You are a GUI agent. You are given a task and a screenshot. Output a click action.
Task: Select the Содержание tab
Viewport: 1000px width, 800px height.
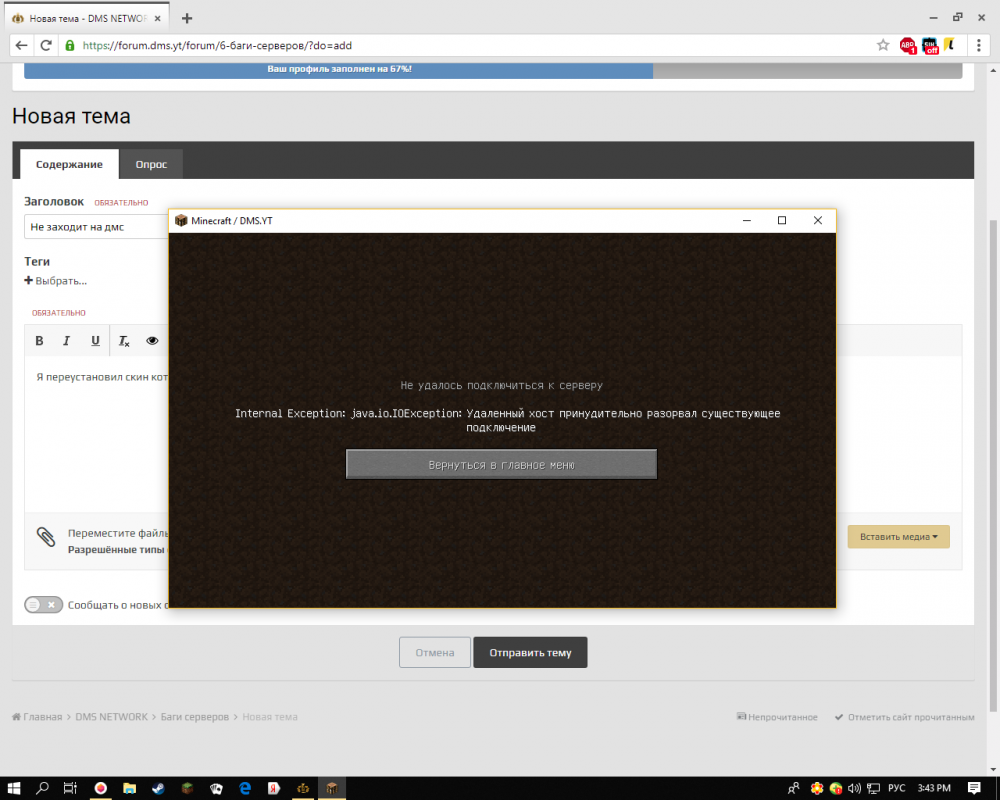point(69,164)
